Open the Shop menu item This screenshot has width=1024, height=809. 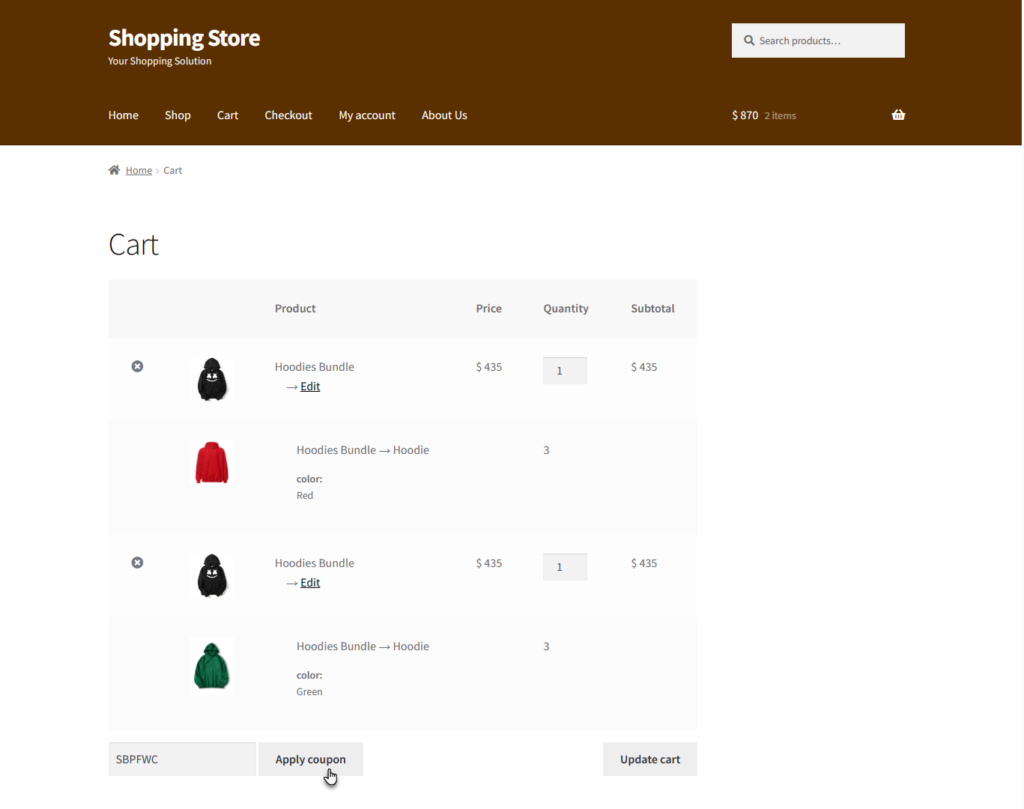tap(178, 116)
